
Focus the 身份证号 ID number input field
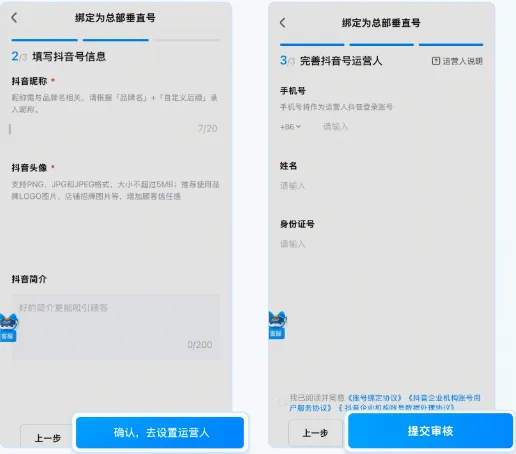(x=381, y=244)
